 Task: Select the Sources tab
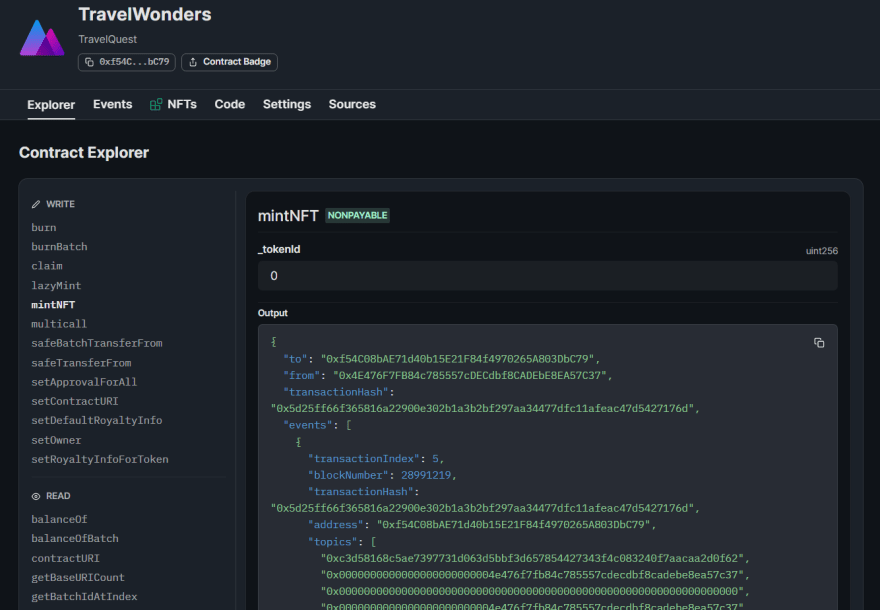point(352,104)
